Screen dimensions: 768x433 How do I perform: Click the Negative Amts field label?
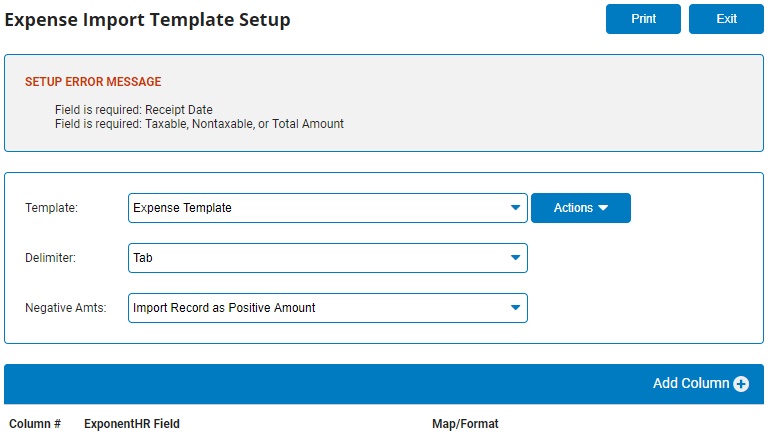[x=66, y=308]
